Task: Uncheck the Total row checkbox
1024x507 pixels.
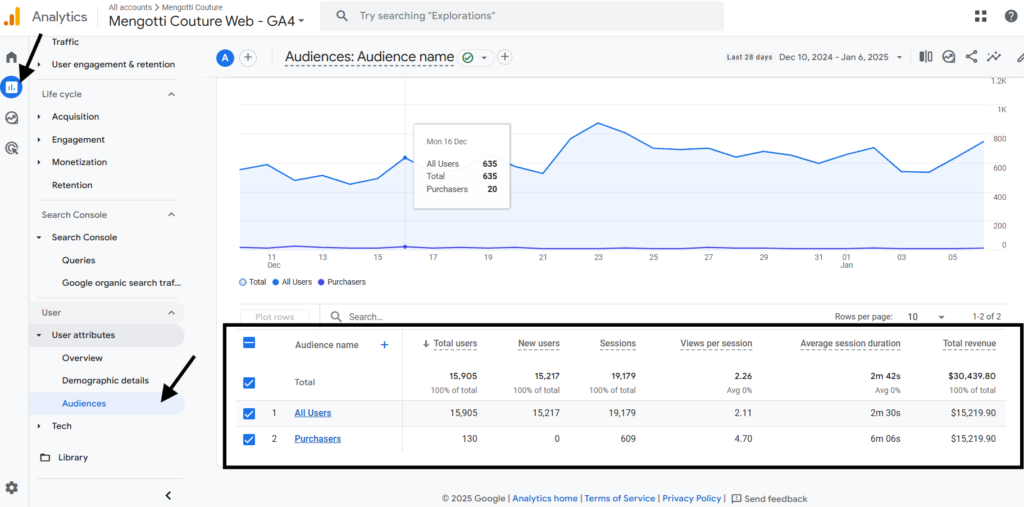Action: coord(249,383)
